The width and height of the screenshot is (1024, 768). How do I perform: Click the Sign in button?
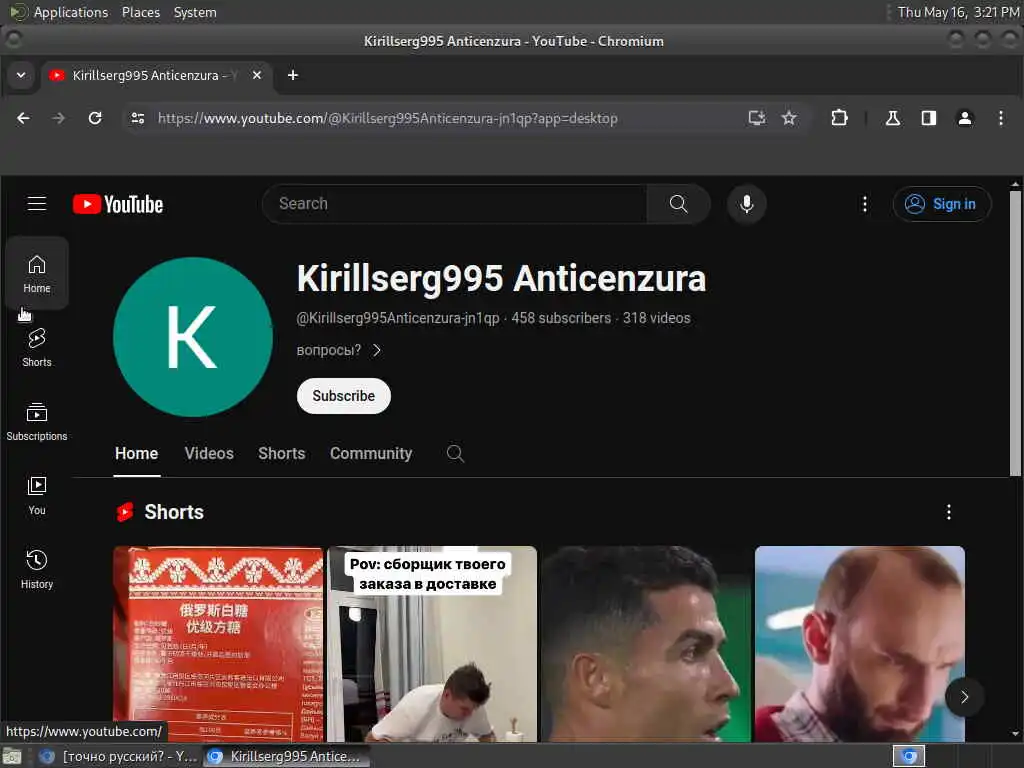tap(942, 204)
